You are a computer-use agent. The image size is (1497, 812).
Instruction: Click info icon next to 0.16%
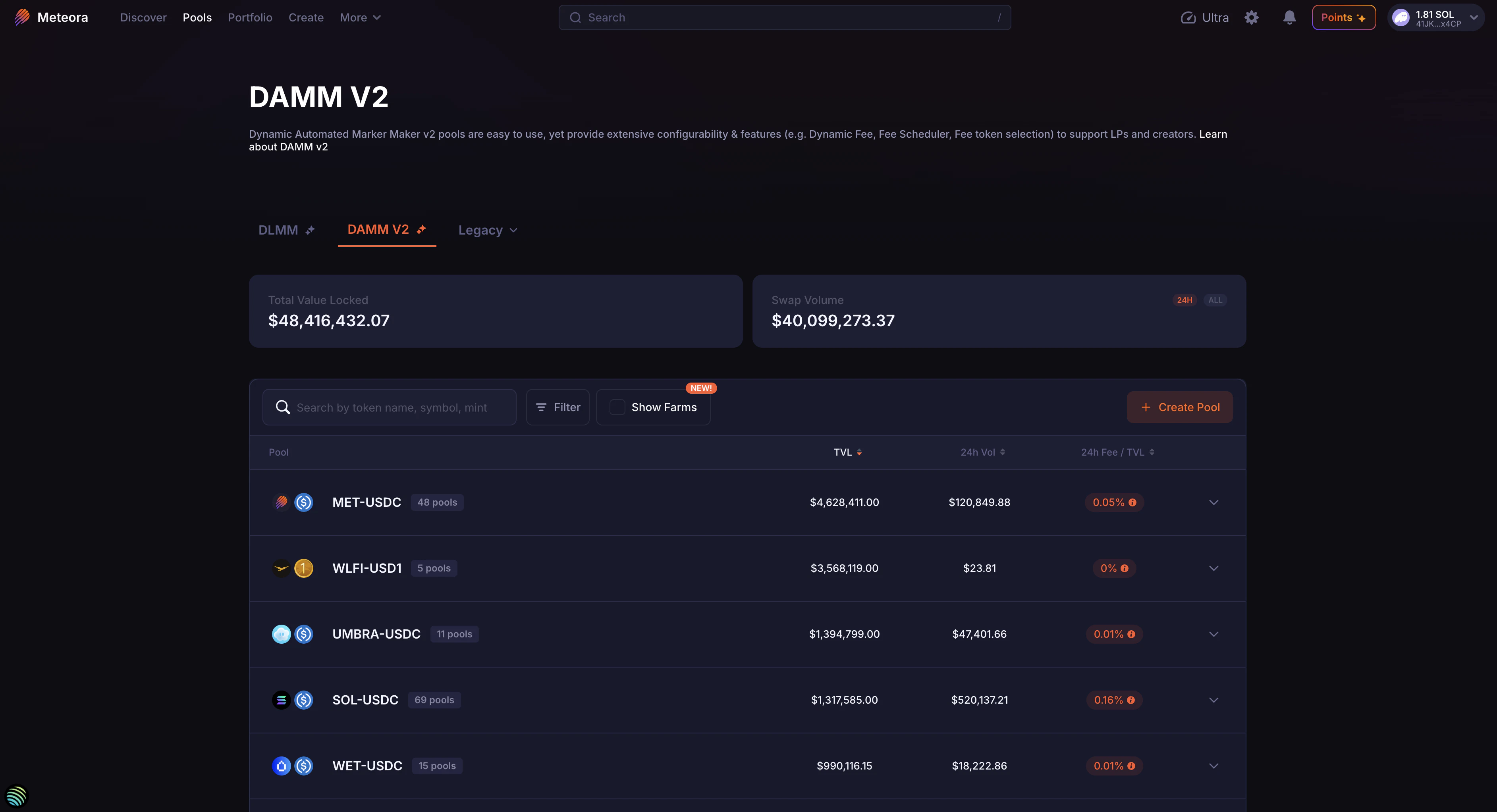point(1131,700)
